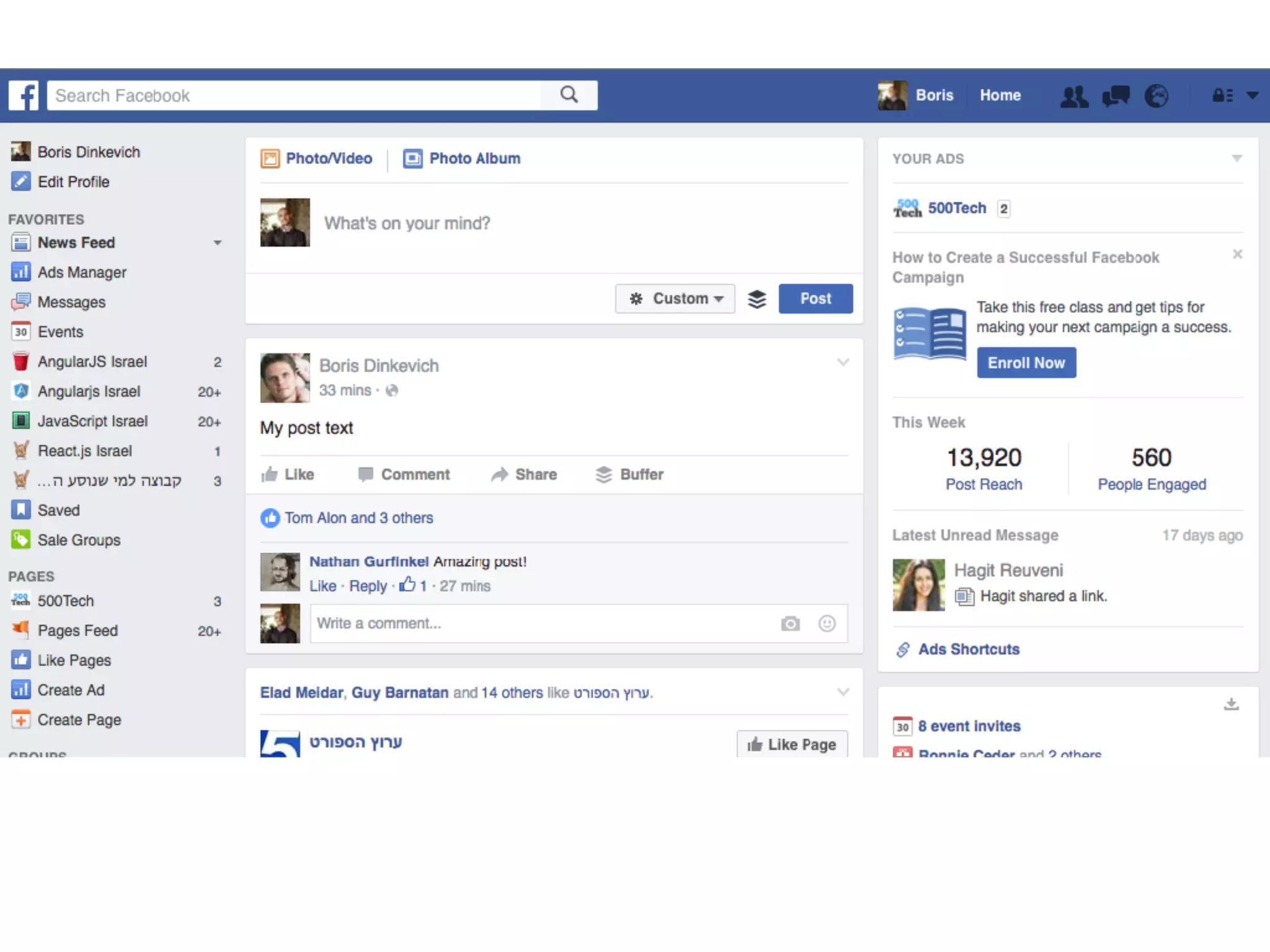1270x952 pixels.
Task: Open the Custom audience dropdown
Action: (x=675, y=299)
